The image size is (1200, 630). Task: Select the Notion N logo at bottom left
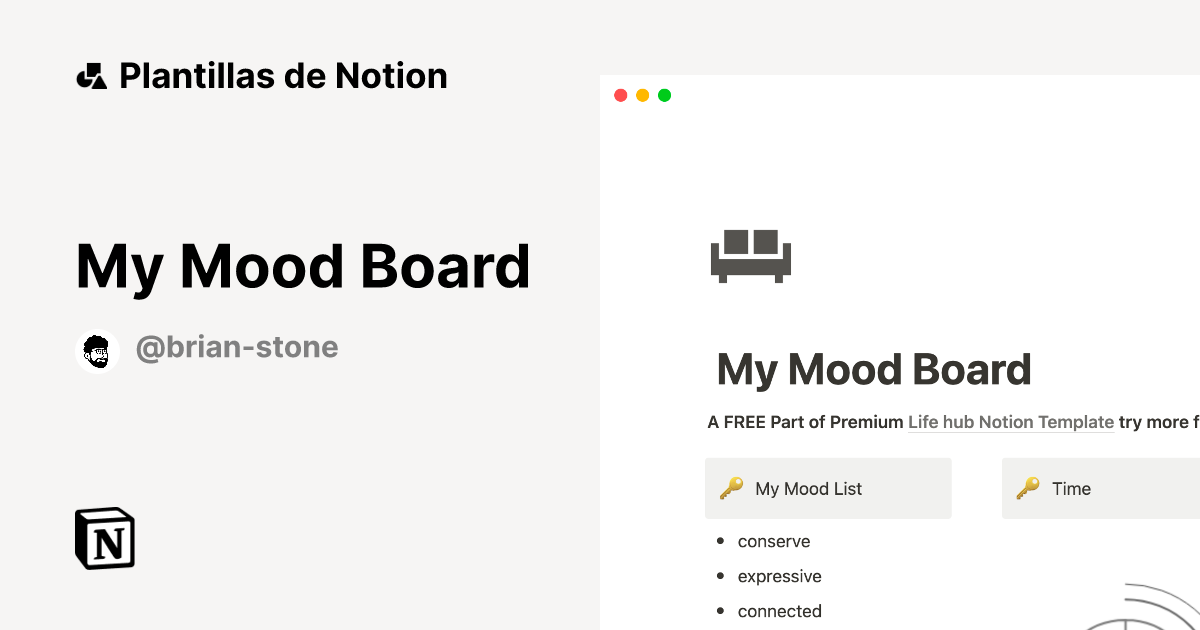pos(104,539)
